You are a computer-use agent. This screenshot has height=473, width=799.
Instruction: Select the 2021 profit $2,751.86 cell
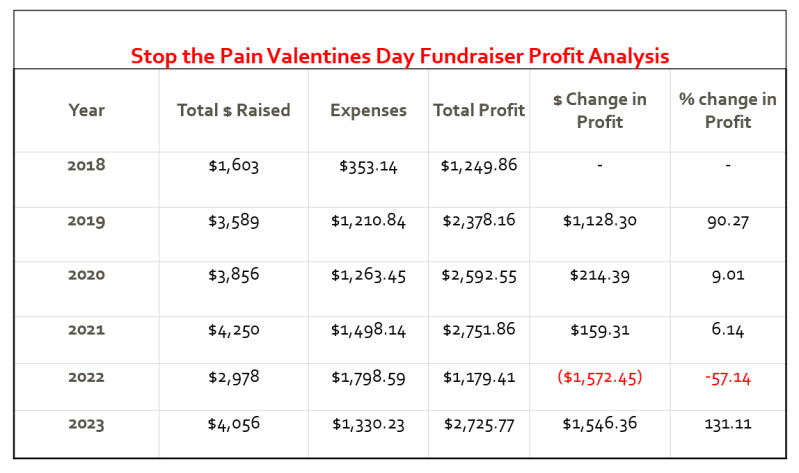tap(479, 330)
